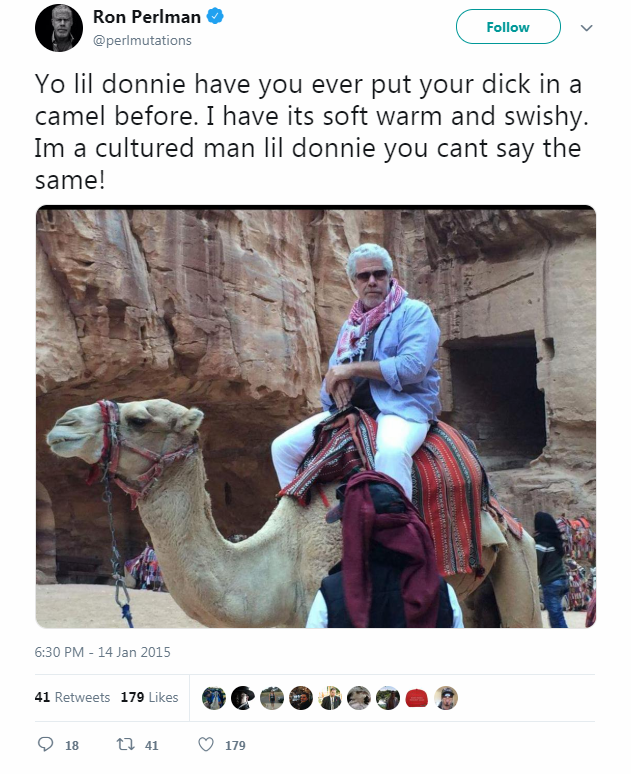Viewport: 631px width, 774px height.
Task: Follow the @perlmutations account
Action: click(x=507, y=27)
